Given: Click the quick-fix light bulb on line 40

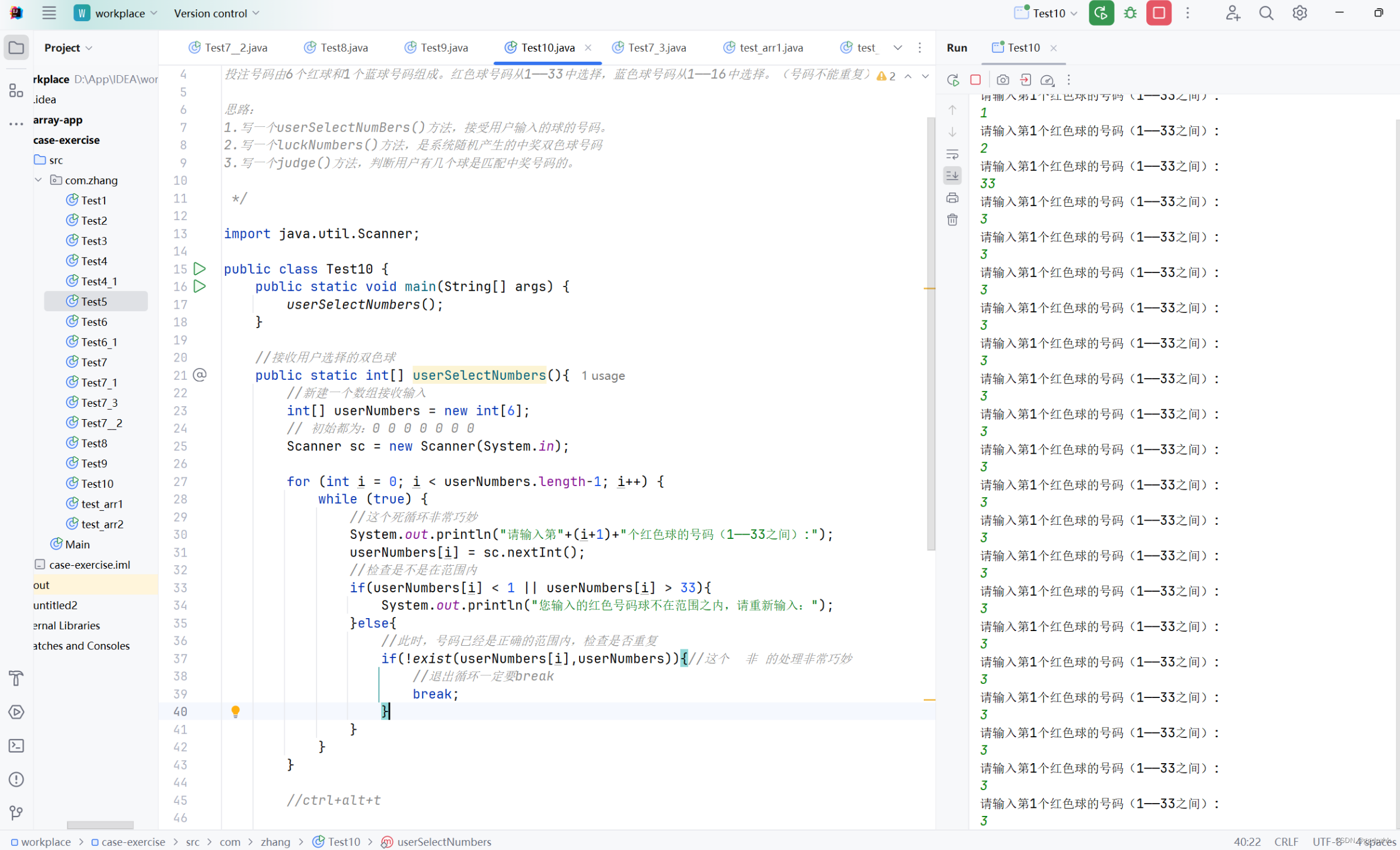Looking at the screenshot, I should [235, 711].
